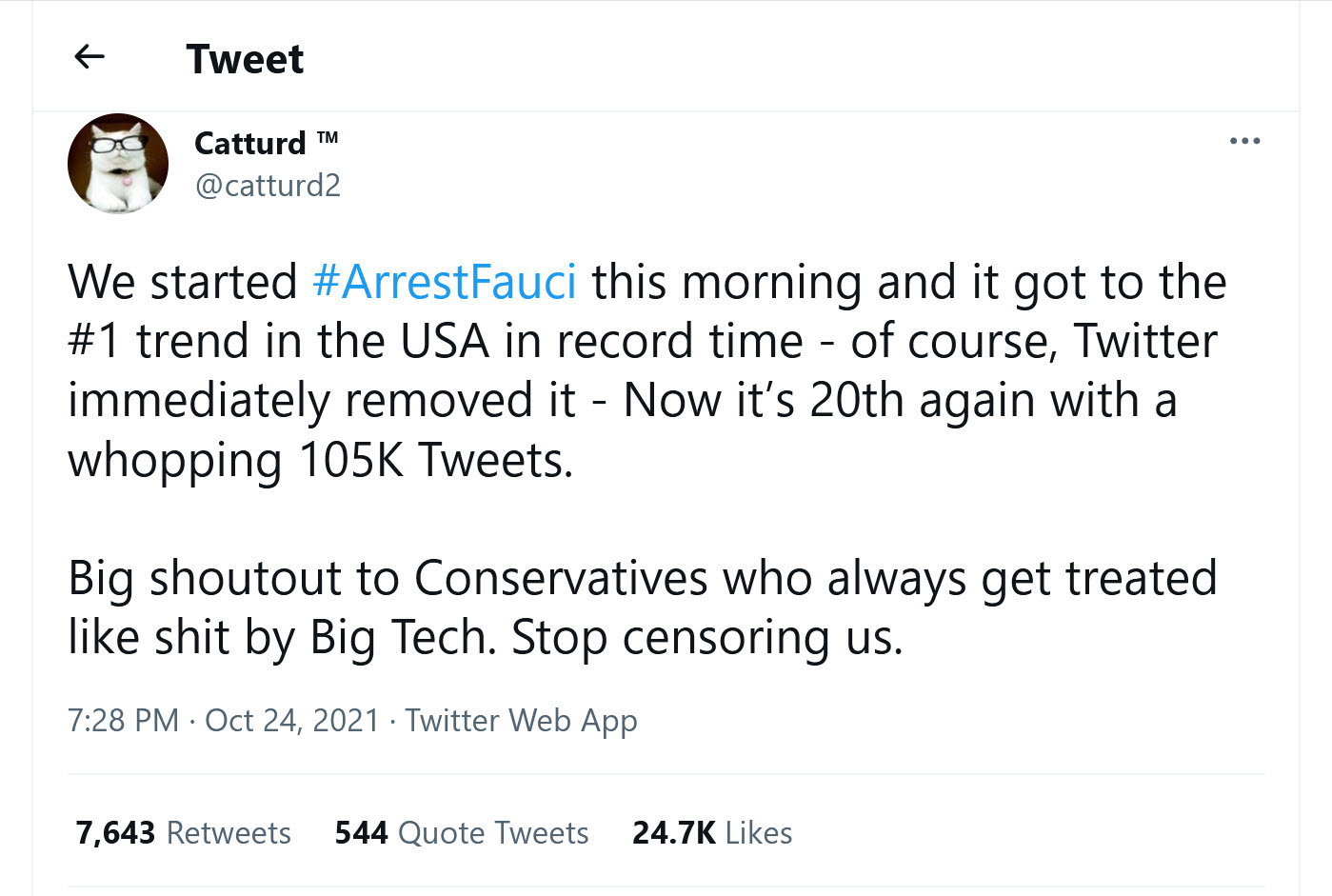The width and height of the screenshot is (1332, 896).
Task: Click the phrase Stop censoring us
Action: [707, 637]
